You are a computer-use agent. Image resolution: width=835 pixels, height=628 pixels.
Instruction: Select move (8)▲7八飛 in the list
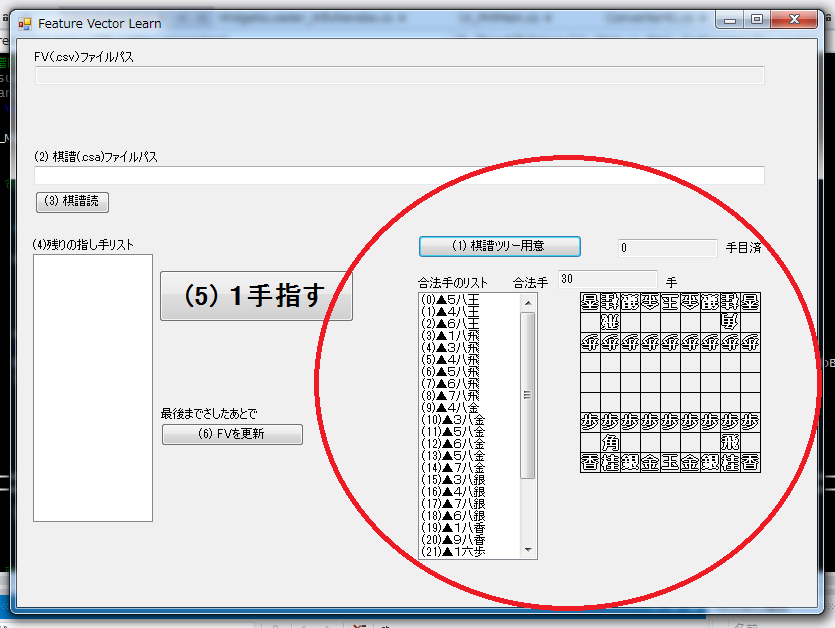point(450,396)
